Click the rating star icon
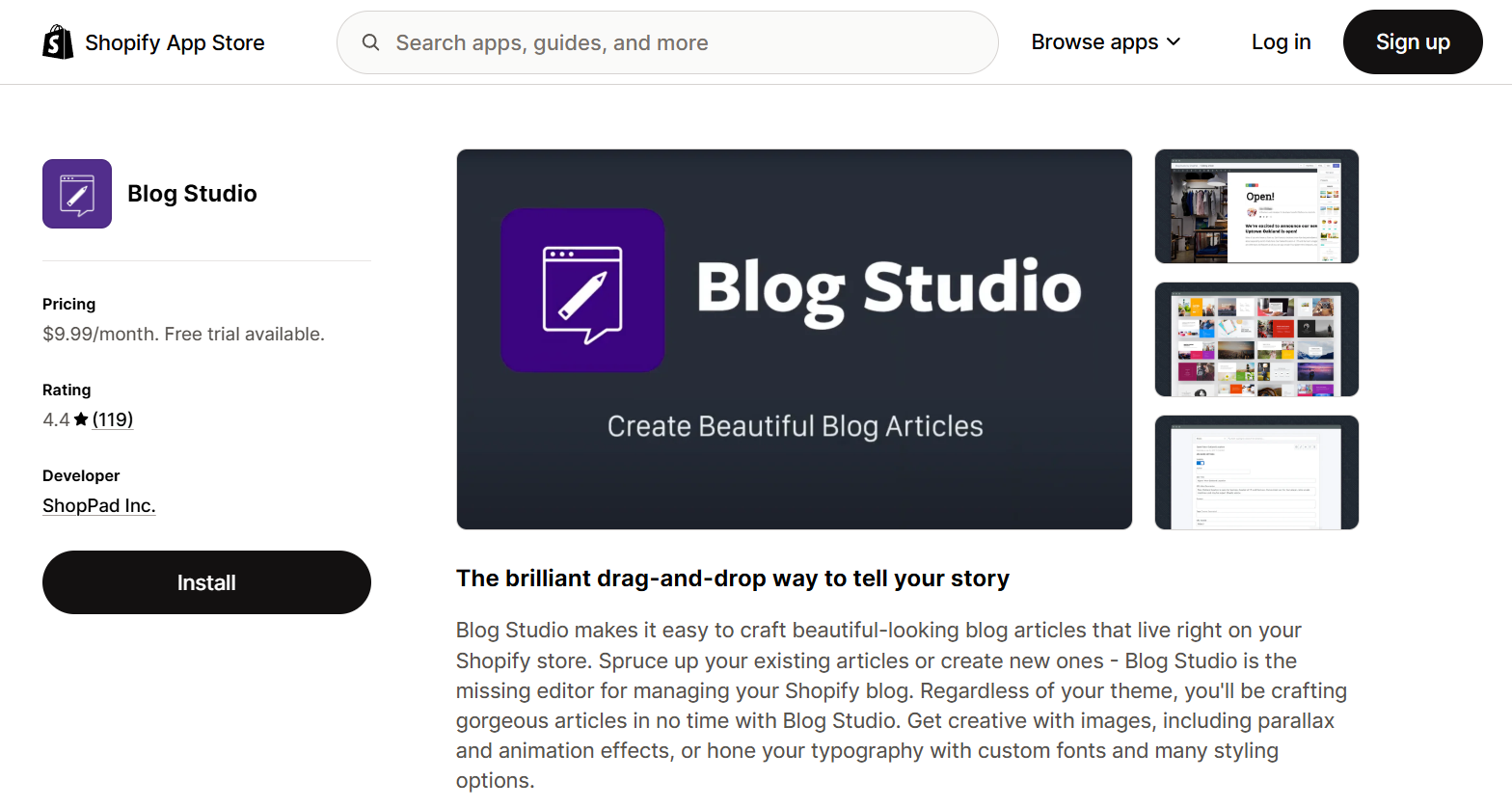 pos(81,419)
